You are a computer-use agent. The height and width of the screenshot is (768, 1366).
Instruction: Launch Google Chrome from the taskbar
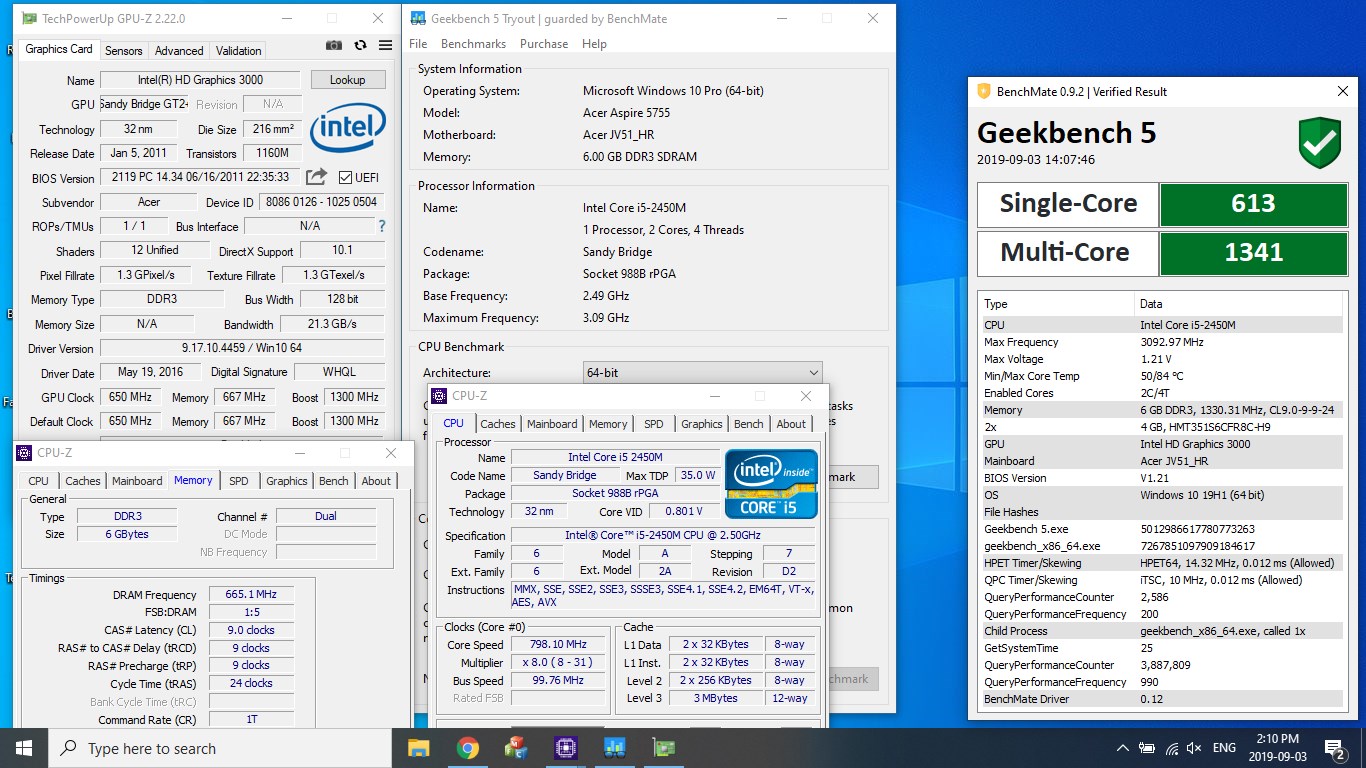click(x=467, y=748)
